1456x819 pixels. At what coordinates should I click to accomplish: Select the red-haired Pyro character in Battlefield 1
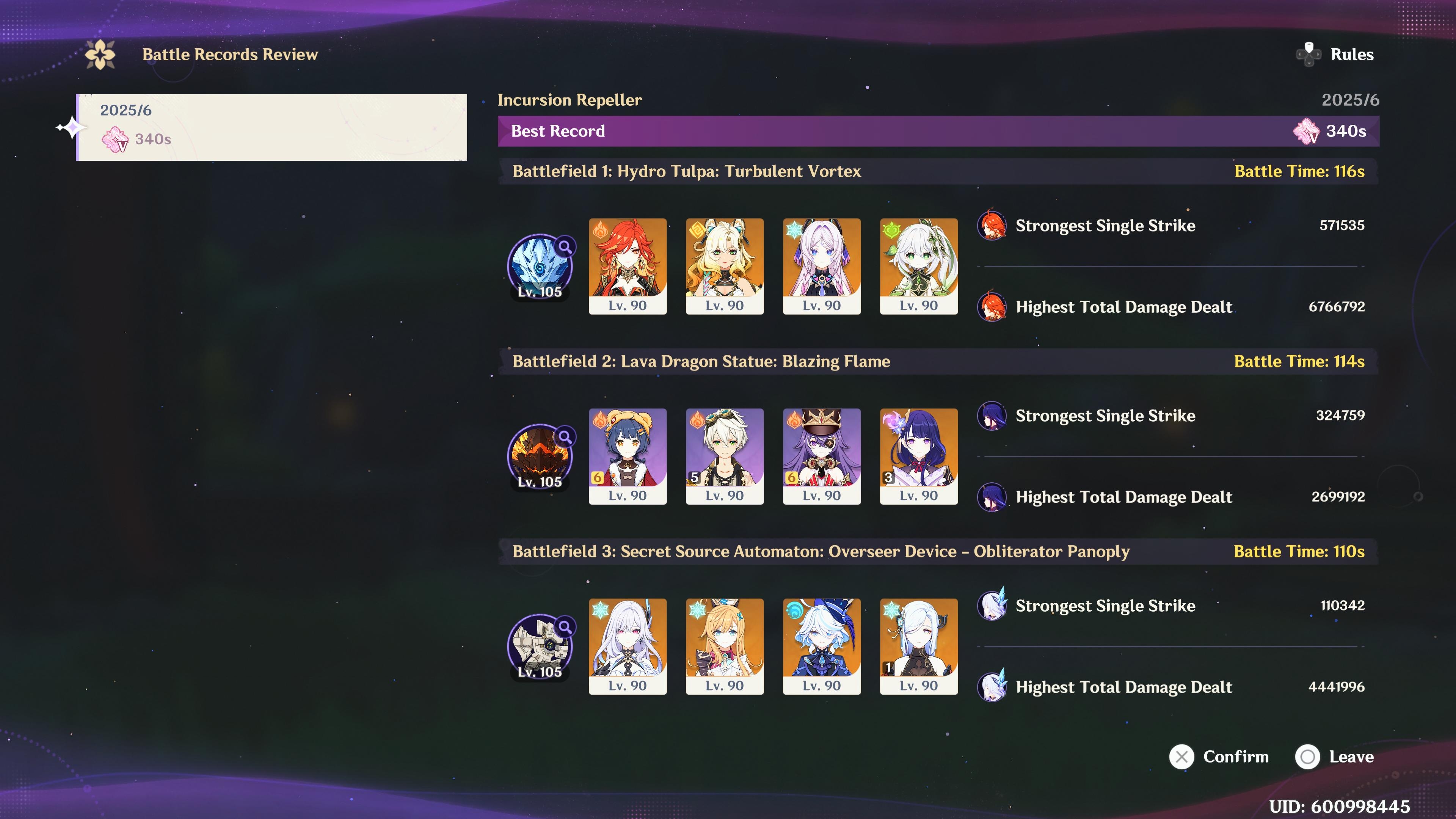pos(628,266)
